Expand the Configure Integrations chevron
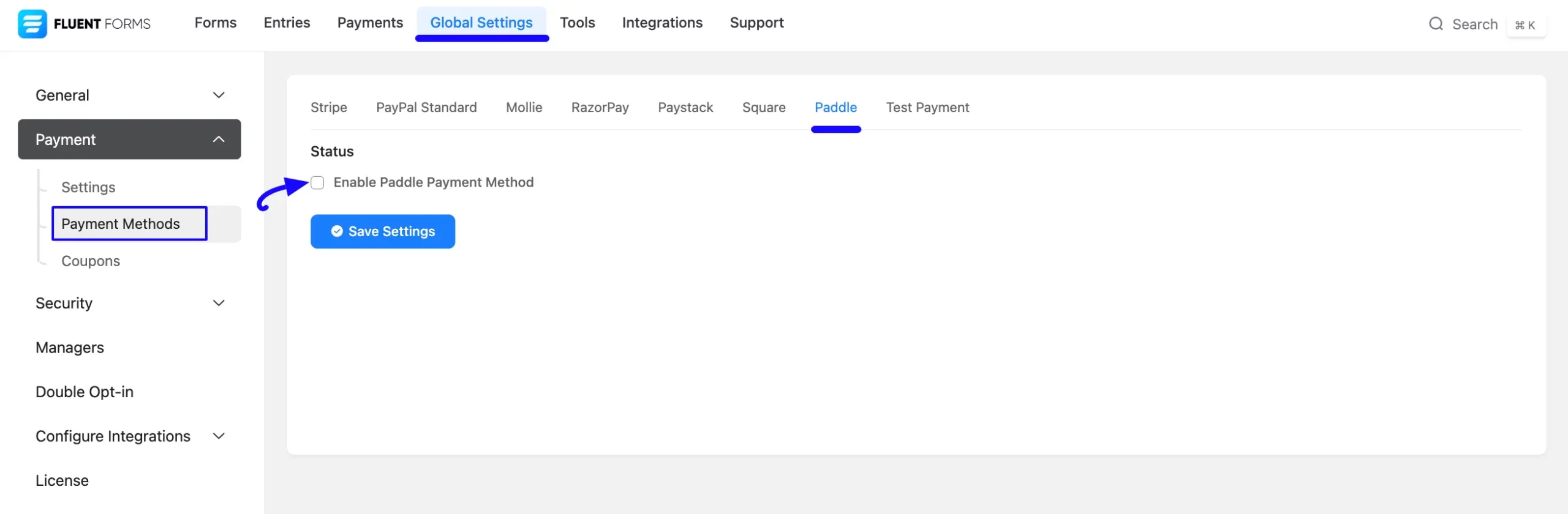The image size is (1568, 514). pyautogui.click(x=219, y=436)
